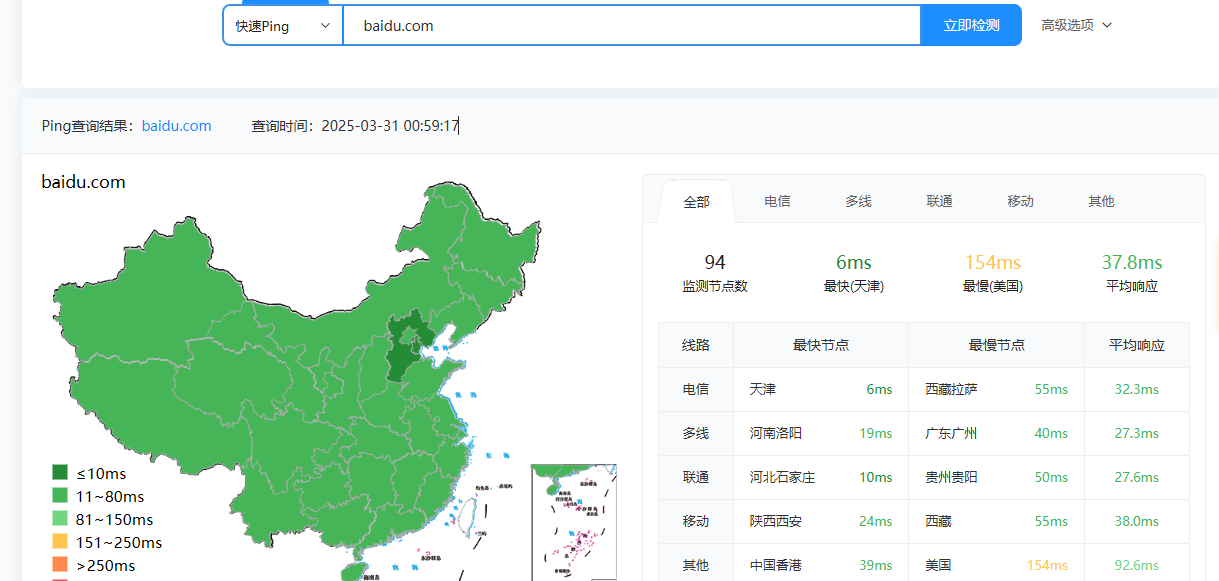Switch to the 移动 tab

[1020, 202]
